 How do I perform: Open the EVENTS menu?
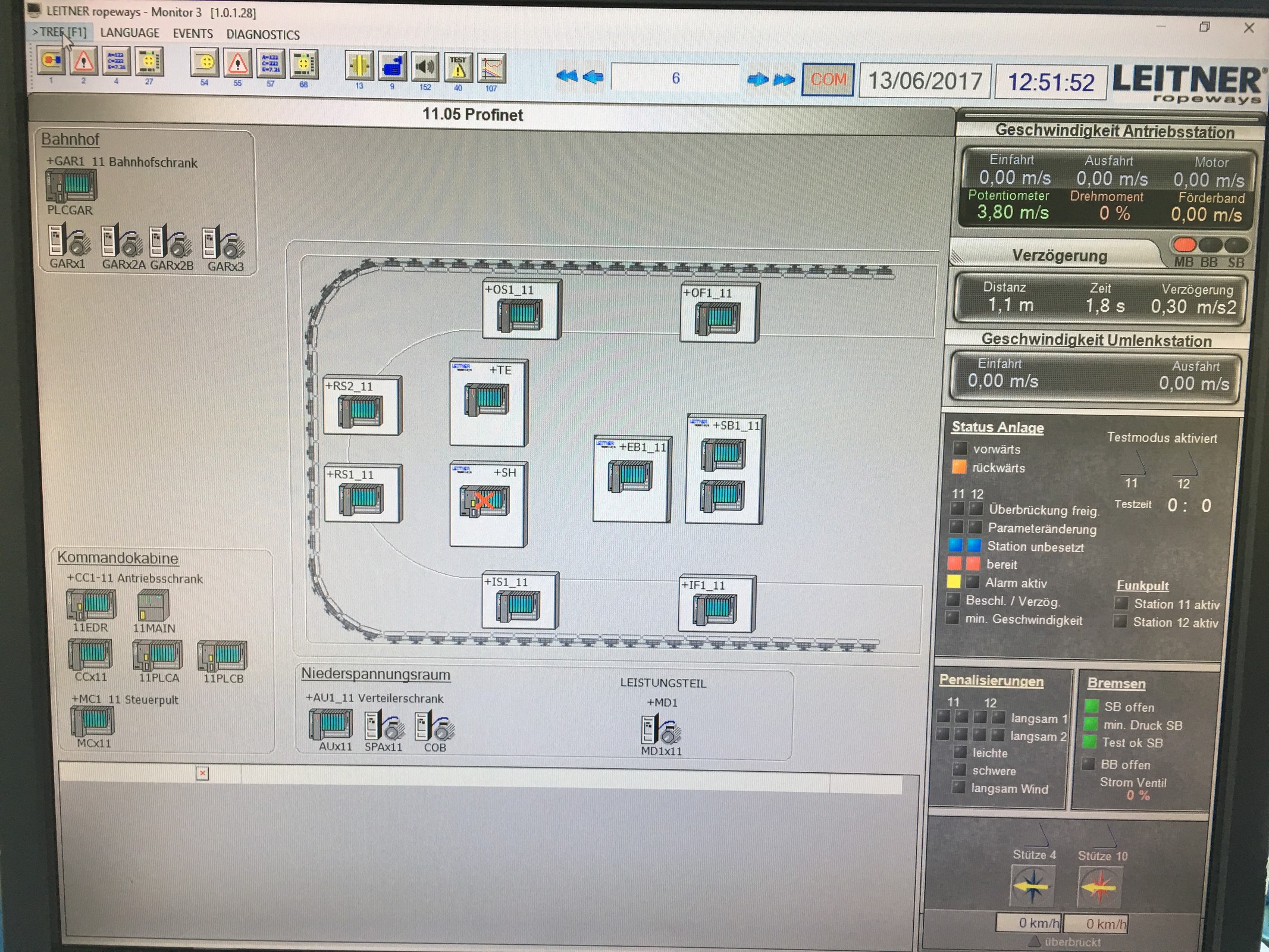tap(192, 34)
